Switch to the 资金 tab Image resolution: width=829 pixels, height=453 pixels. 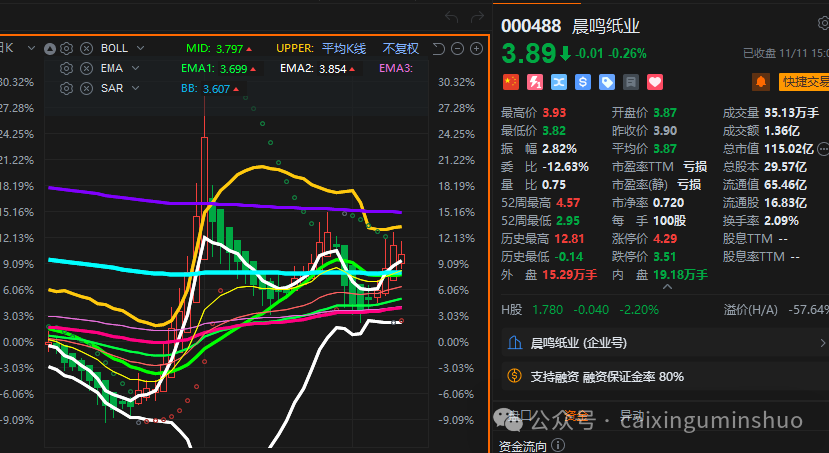pyautogui.click(x=575, y=415)
